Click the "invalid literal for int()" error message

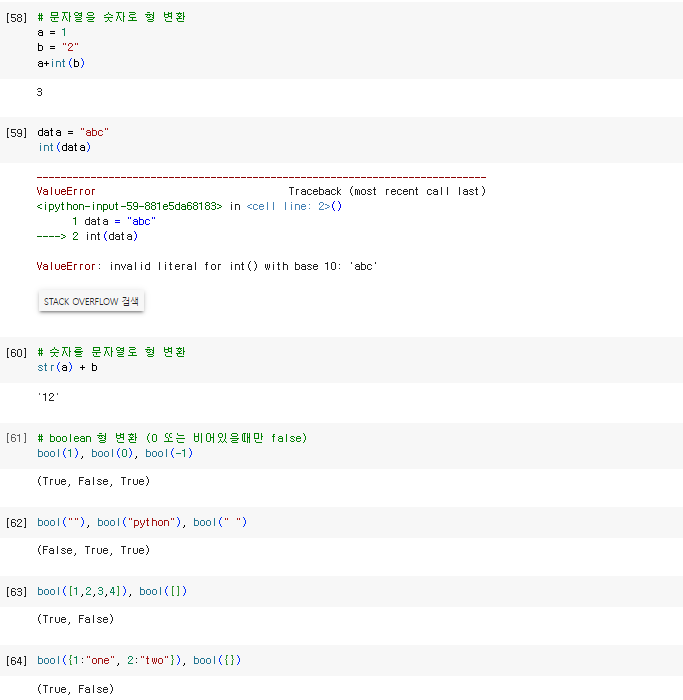207,267
